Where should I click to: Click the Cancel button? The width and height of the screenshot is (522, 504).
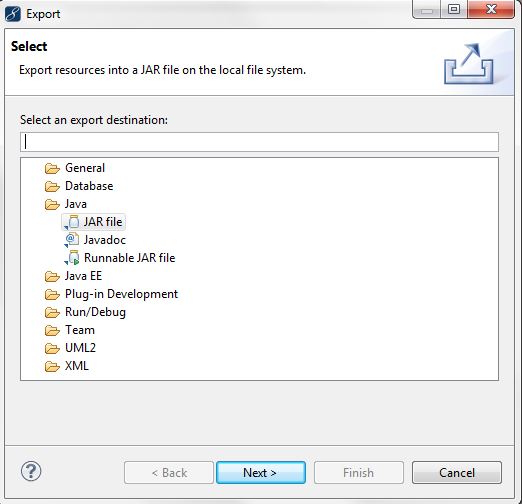[457, 473]
